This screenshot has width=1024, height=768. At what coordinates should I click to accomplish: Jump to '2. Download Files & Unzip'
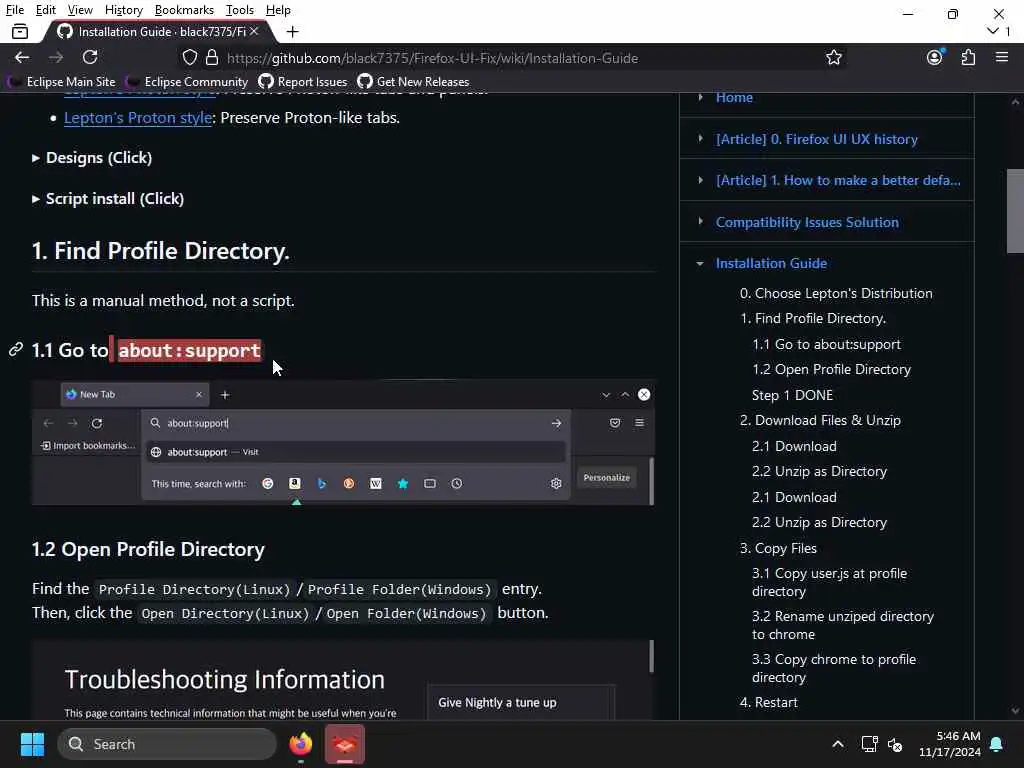coord(820,420)
